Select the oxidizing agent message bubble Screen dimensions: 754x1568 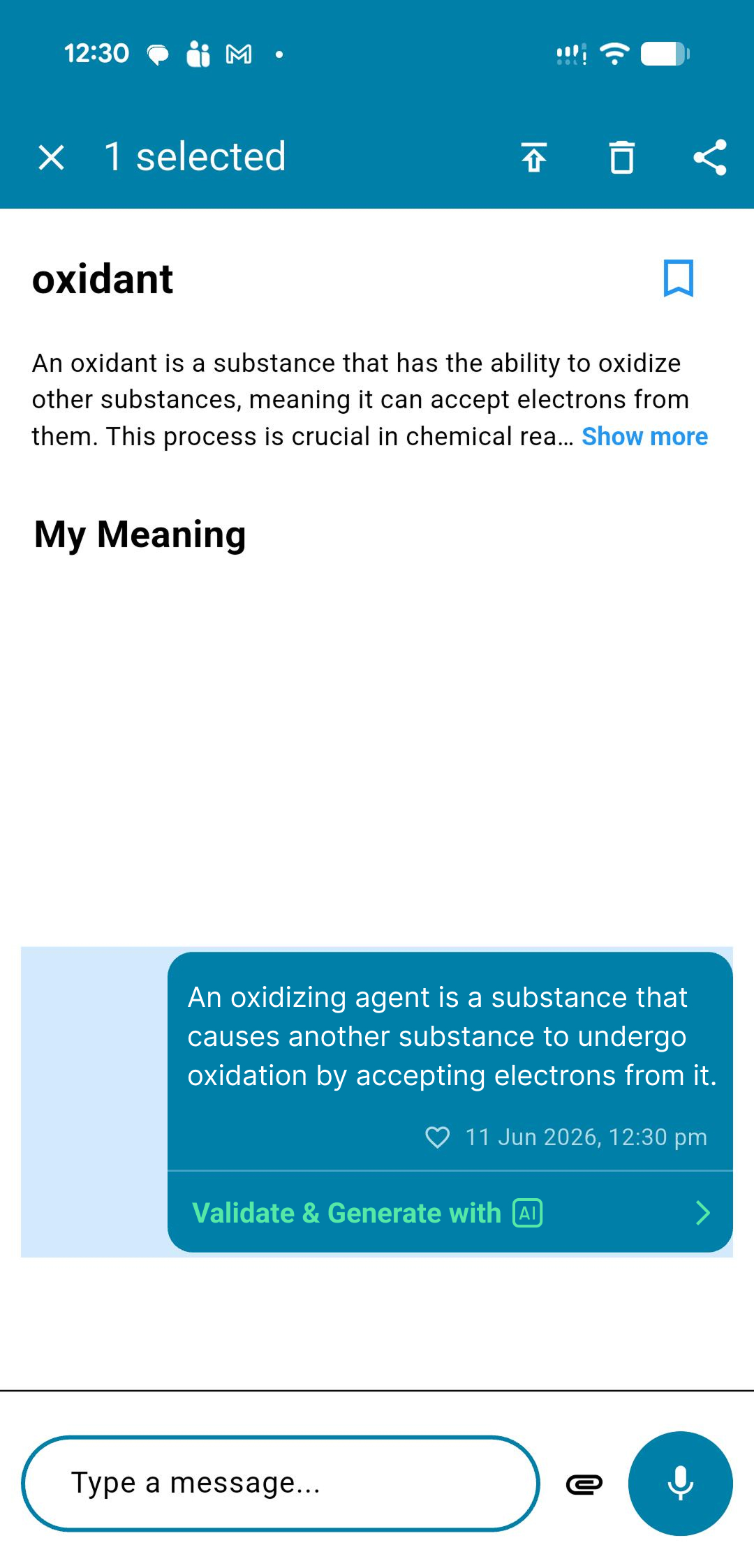[450, 1061]
